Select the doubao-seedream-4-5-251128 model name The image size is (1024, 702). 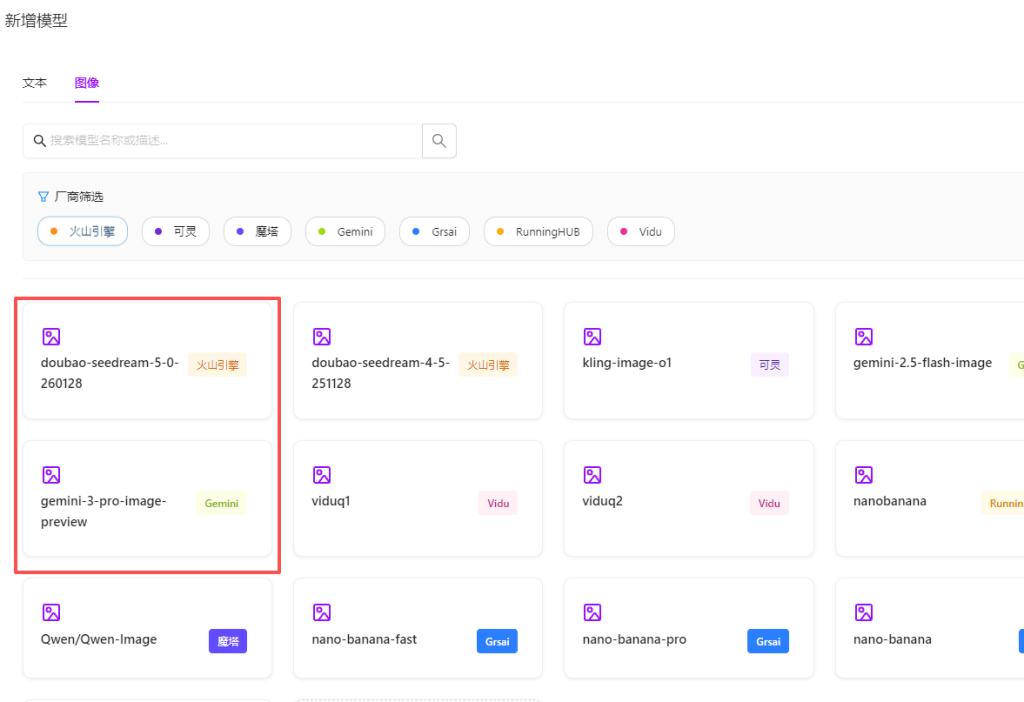pos(381,373)
